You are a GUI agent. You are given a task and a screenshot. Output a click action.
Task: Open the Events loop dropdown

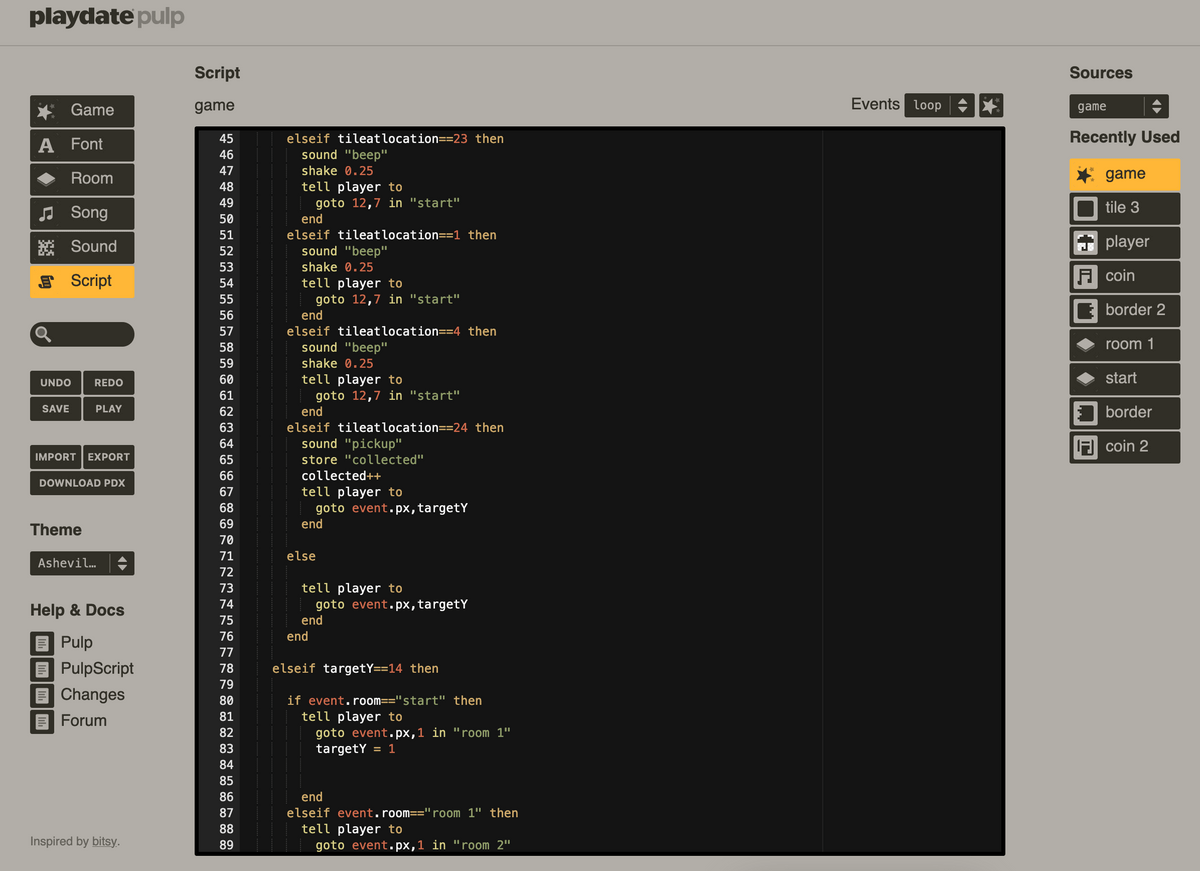tap(938, 105)
